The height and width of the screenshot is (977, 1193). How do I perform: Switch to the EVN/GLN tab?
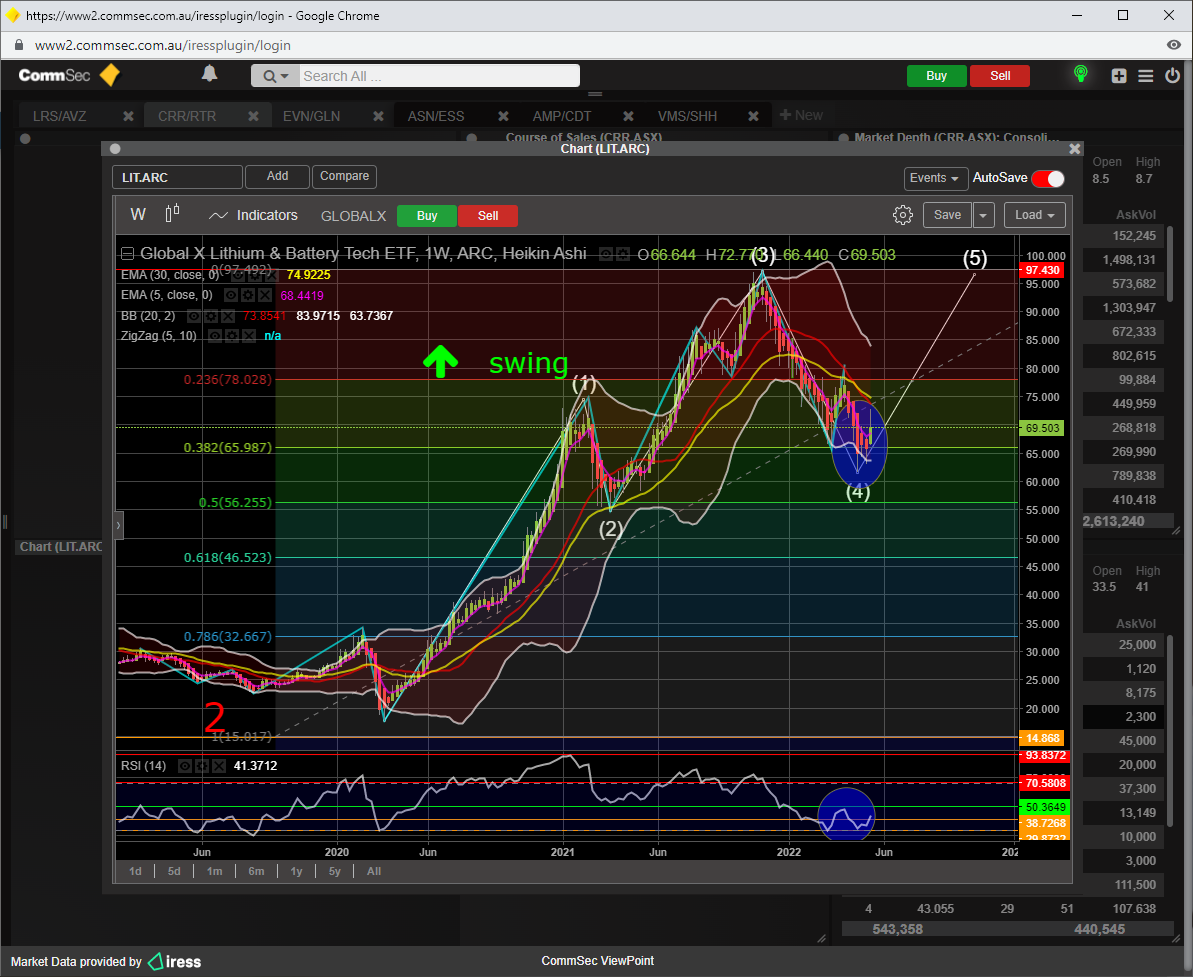pyautogui.click(x=312, y=116)
